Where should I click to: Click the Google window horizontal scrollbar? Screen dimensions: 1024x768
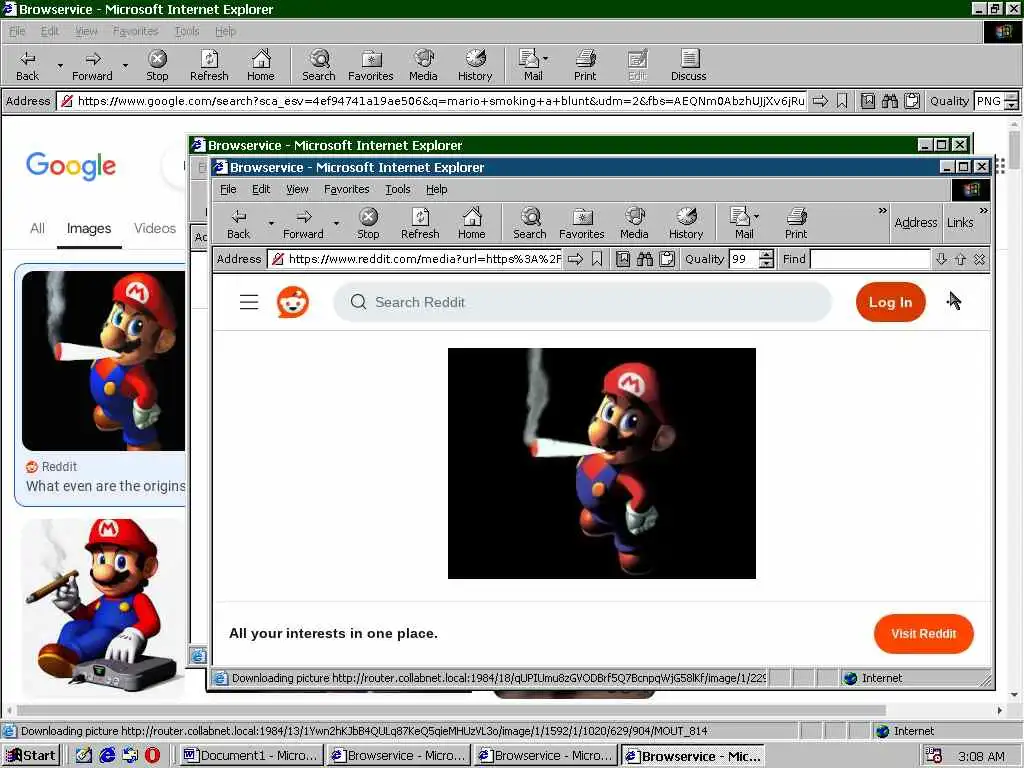pyautogui.click(x=451, y=711)
